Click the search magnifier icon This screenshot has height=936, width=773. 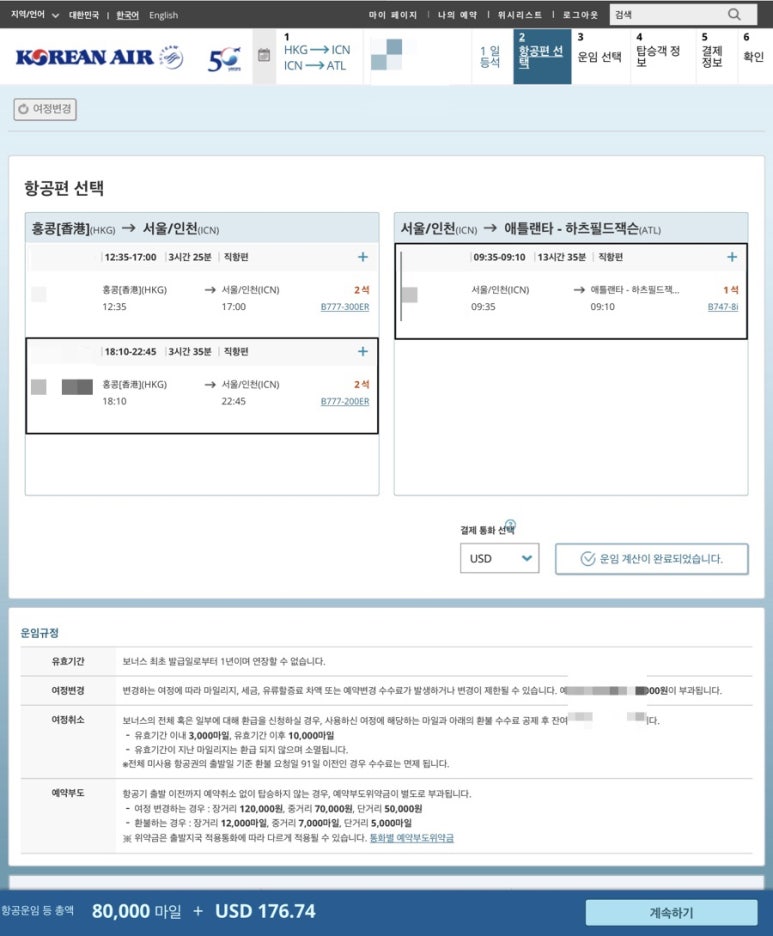pyautogui.click(x=734, y=14)
